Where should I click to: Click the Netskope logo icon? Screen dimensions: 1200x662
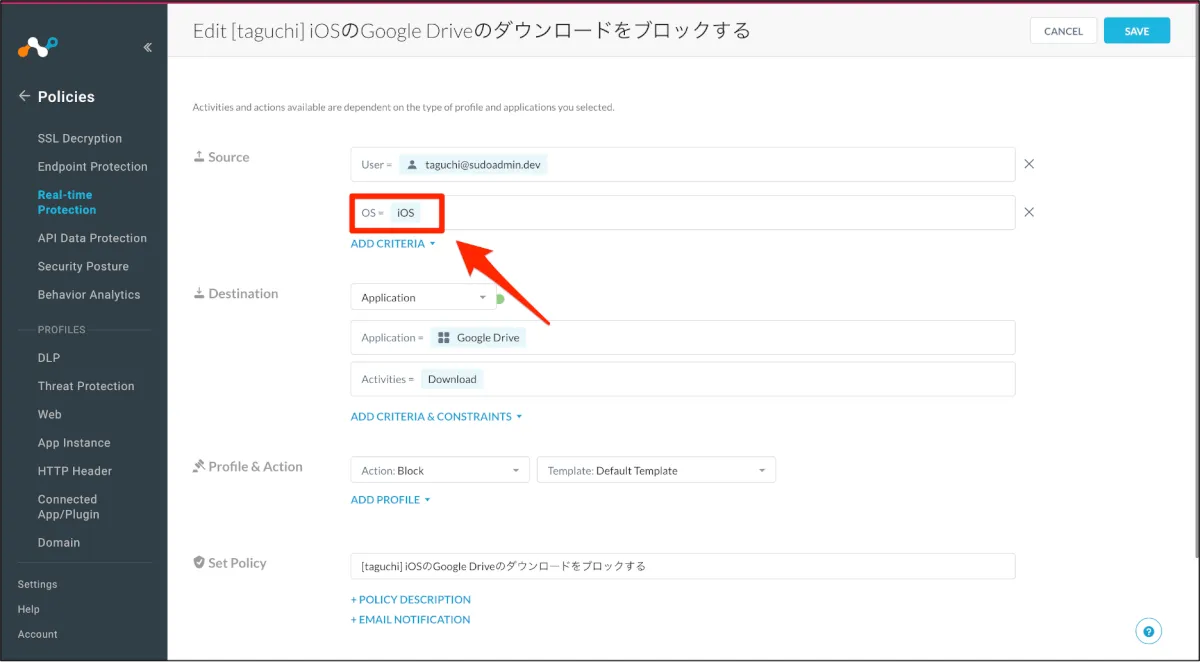pyautogui.click(x=38, y=46)
